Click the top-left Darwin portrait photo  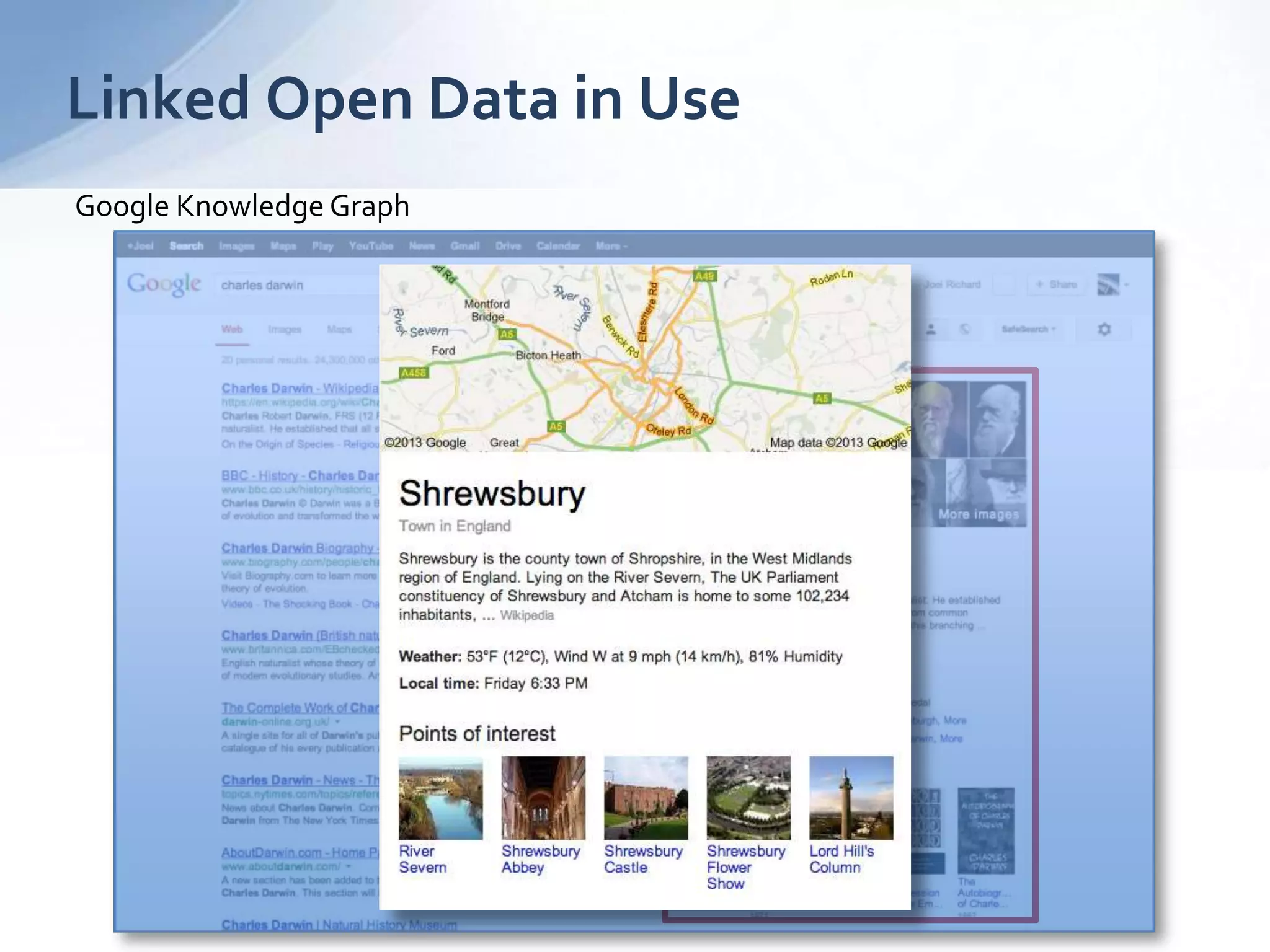[x=939, y=418]
